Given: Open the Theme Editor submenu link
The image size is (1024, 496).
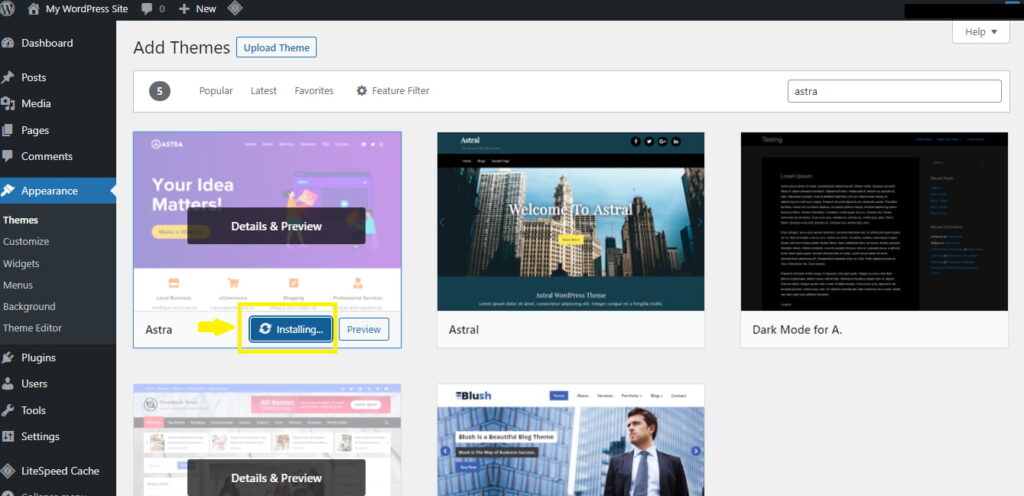Looking at the screenshot, I should pyautogui.click(x=33, y=328).
